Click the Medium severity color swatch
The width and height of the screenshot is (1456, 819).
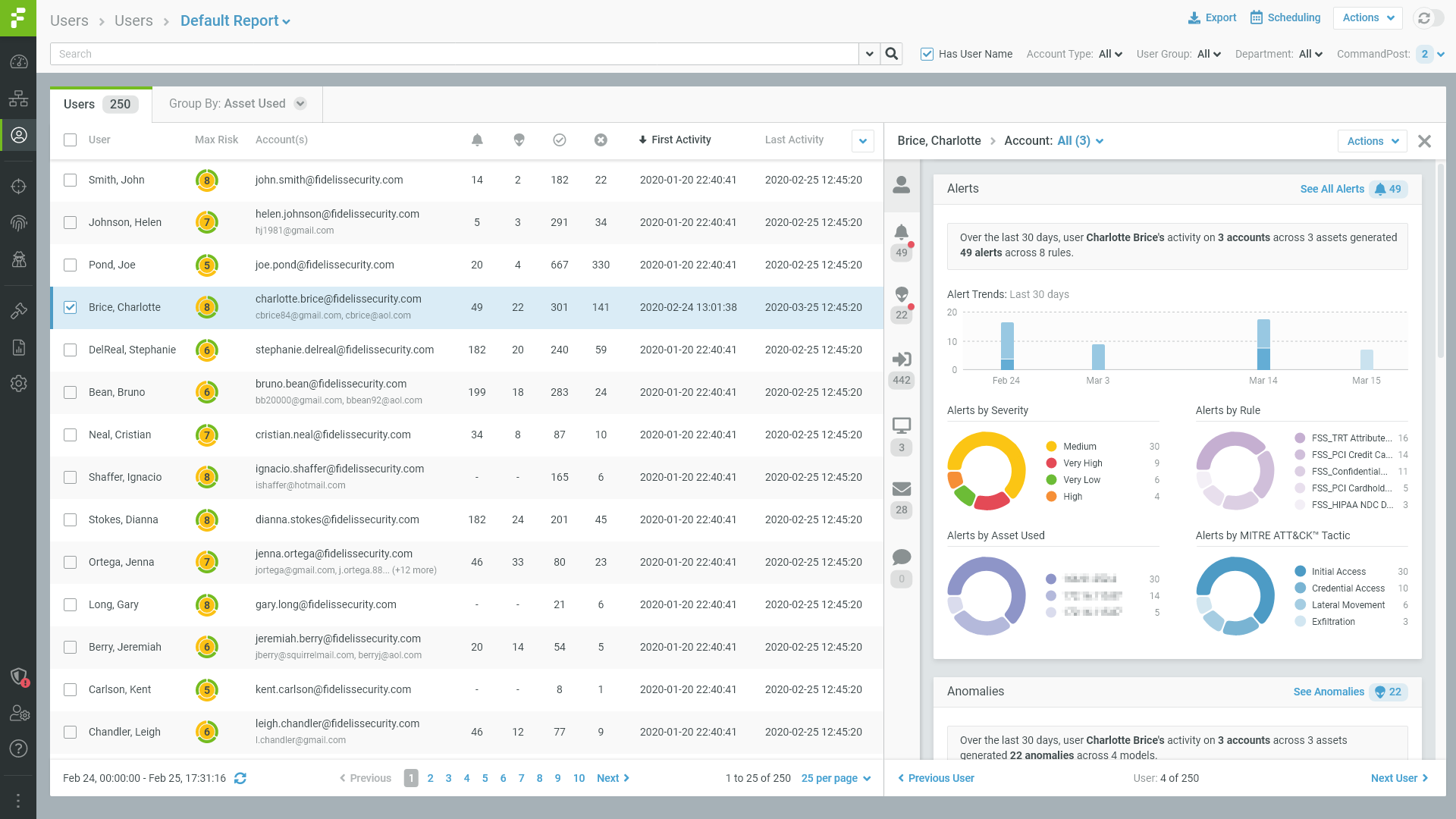[1051, 447]
